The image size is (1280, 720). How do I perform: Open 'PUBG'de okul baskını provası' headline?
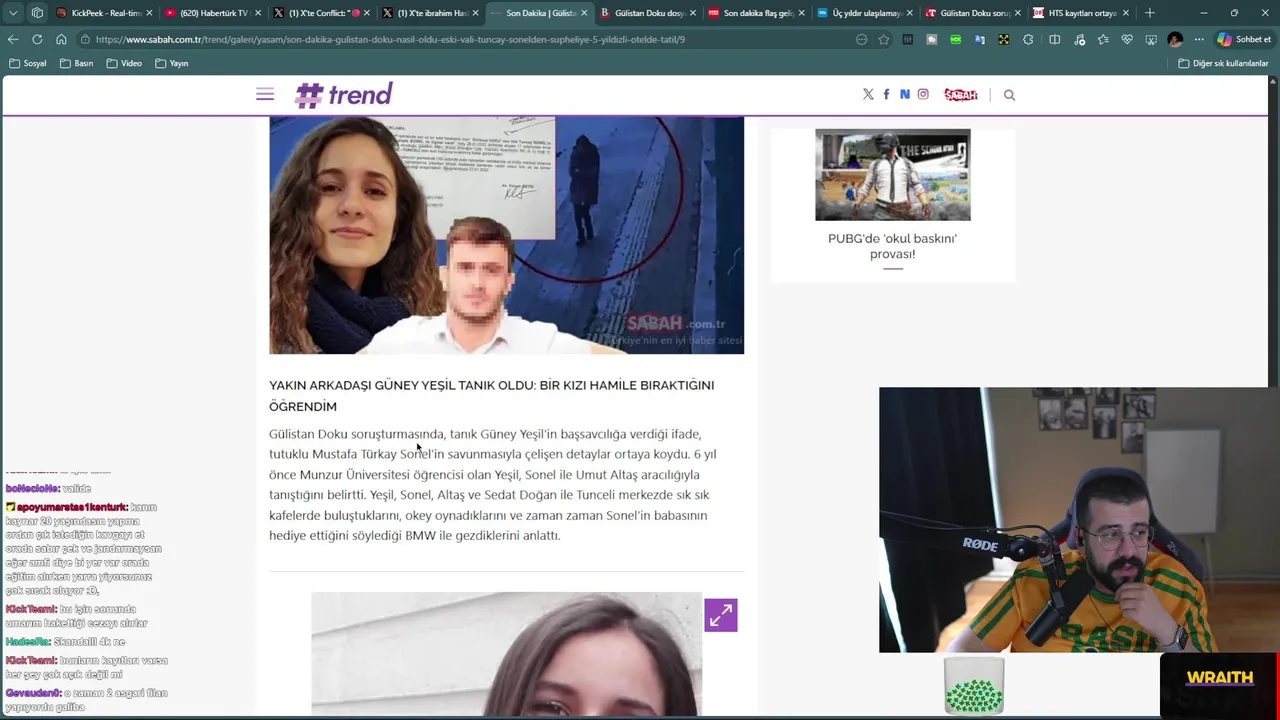892,246
